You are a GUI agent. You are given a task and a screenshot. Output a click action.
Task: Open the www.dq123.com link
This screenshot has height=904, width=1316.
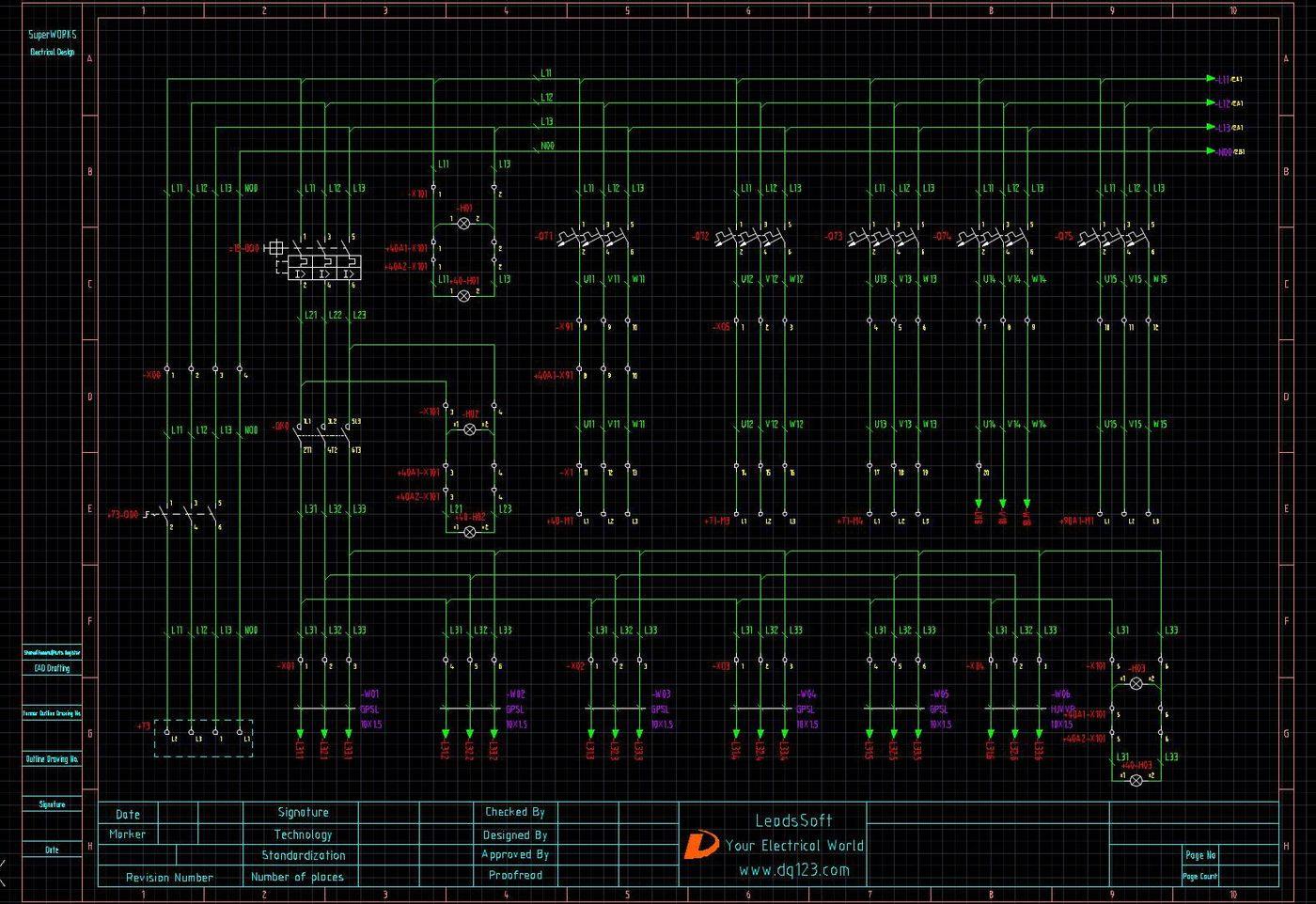[794, 870]
